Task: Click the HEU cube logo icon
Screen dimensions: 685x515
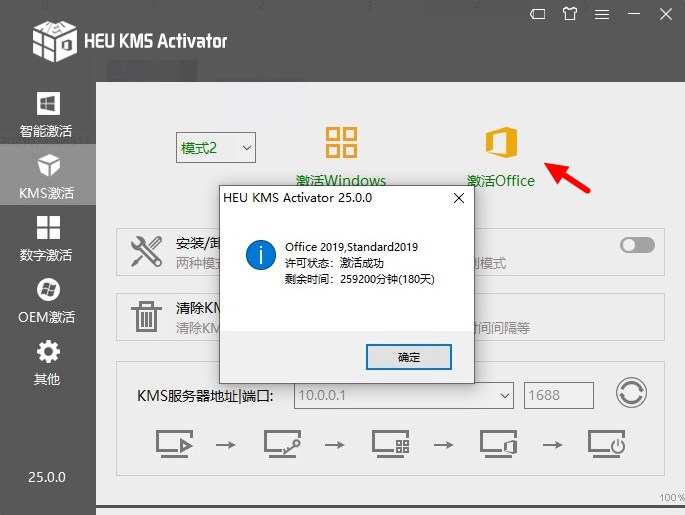Action: point(55,41)
